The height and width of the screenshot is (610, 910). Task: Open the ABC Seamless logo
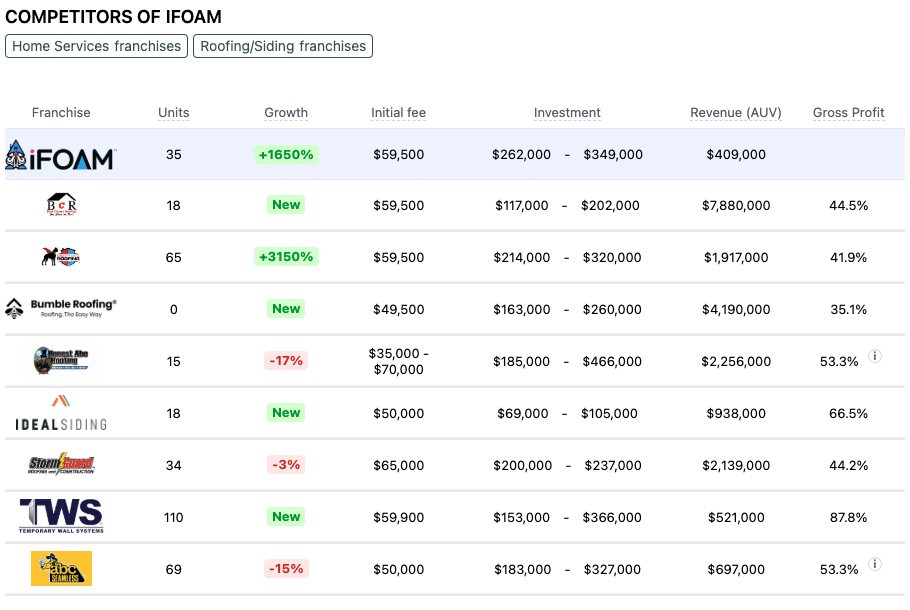click(61, 568)
